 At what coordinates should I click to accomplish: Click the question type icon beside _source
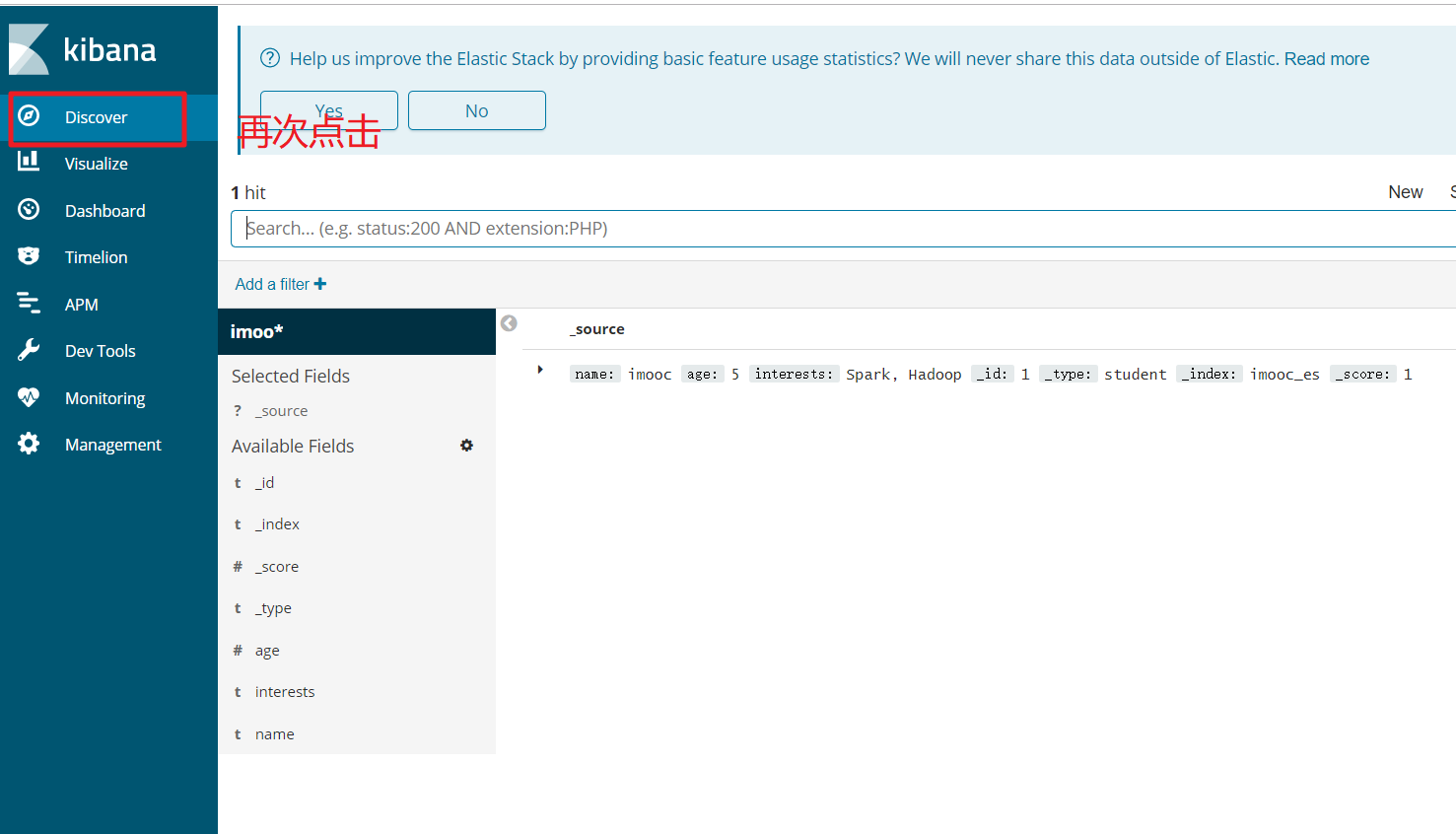(x=238, y=411)
